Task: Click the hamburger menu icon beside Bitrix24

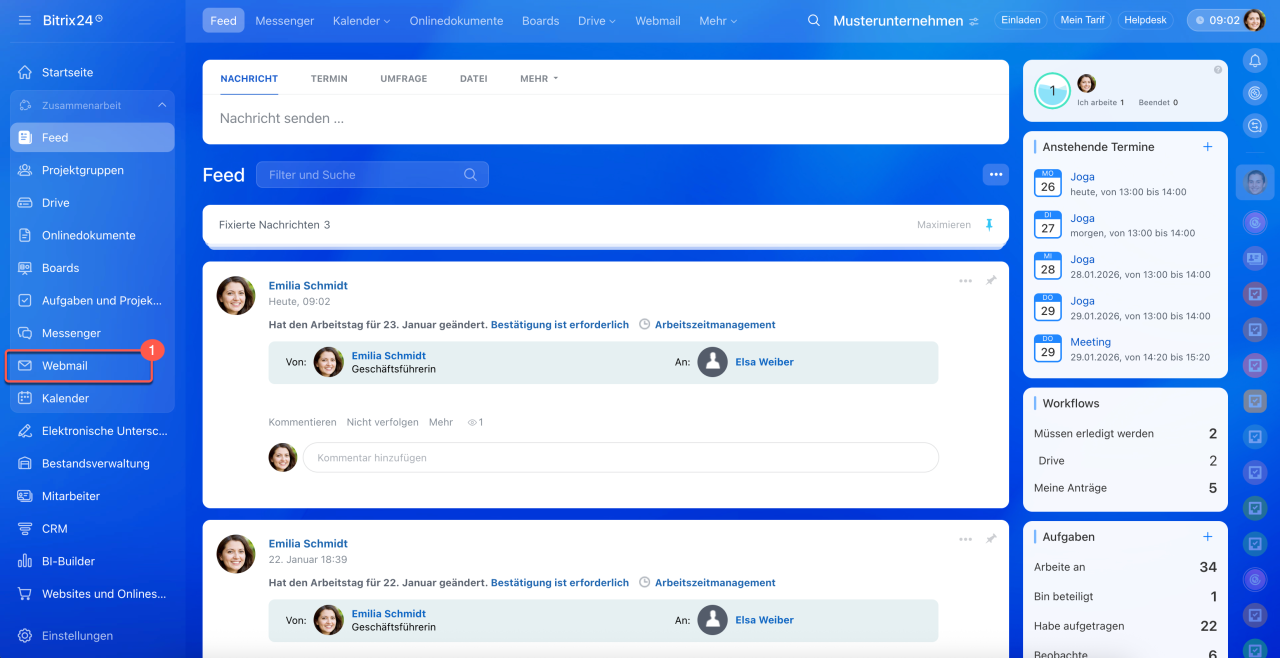Action: point(25,21)
